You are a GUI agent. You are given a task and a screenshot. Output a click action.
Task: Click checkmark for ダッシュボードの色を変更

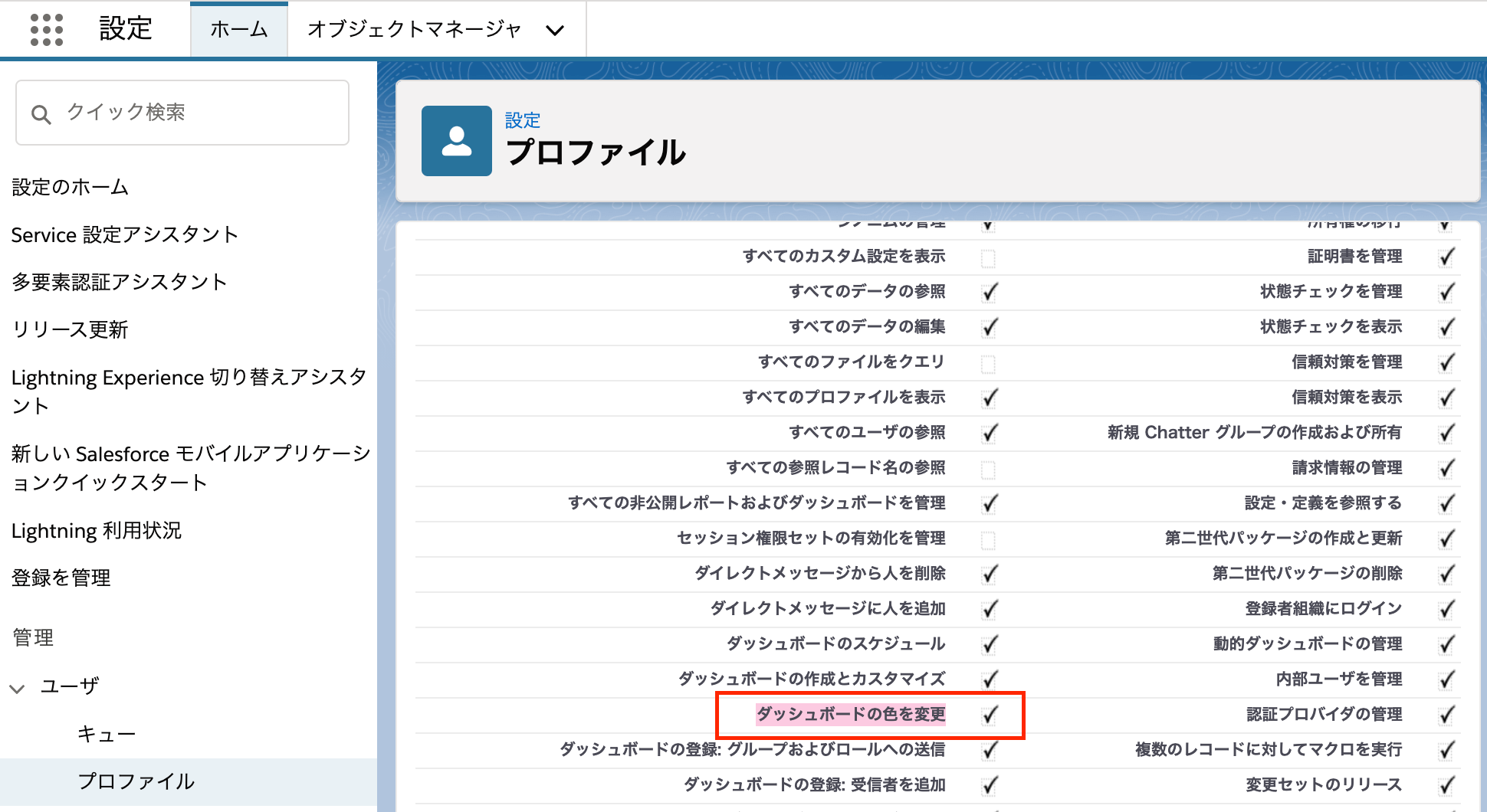990,715
